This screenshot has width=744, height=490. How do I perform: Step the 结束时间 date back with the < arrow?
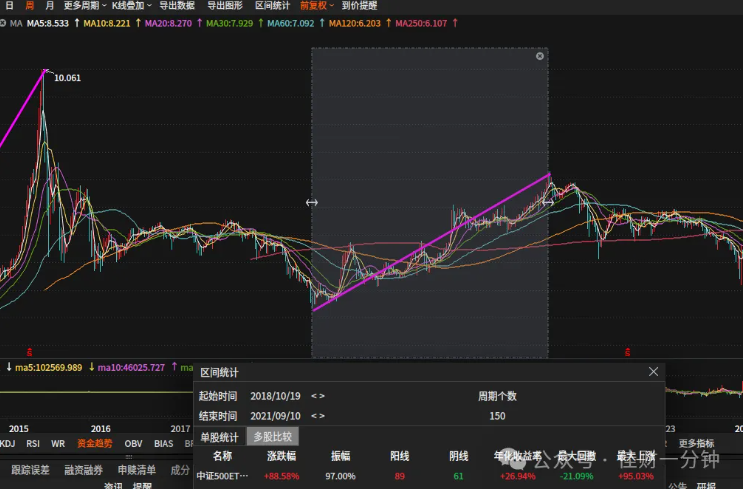pos(313,416)
